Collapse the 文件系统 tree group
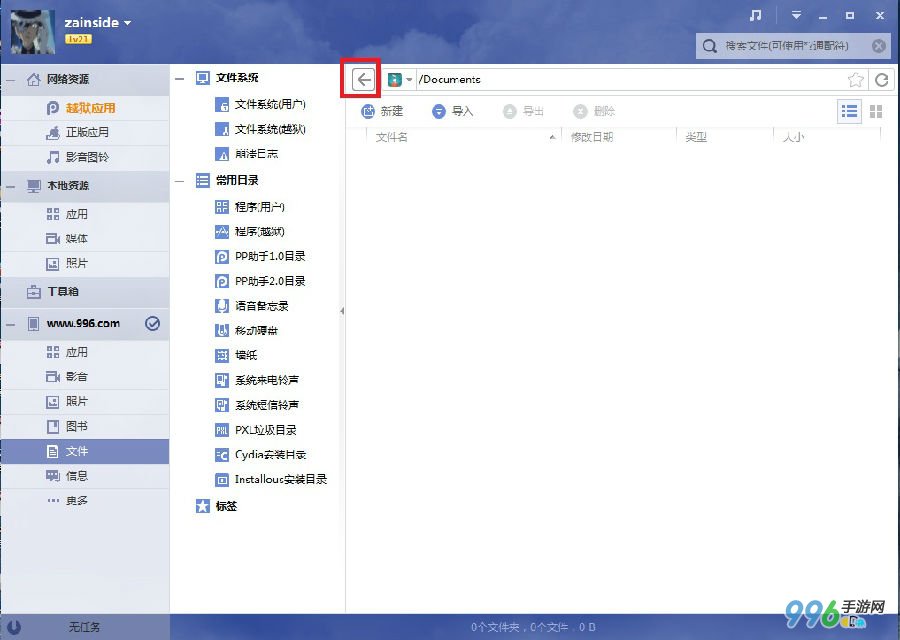Viewport: 900px width, 640px height. [180, 79]
